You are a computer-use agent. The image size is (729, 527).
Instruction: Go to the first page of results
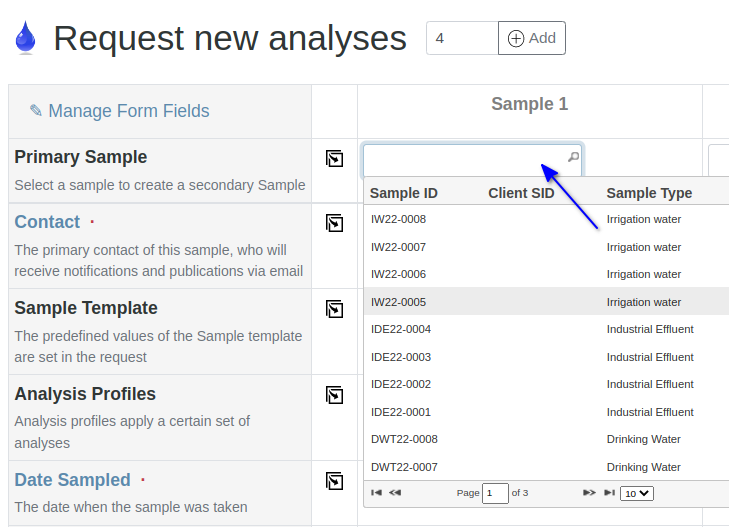pos(377,493)
